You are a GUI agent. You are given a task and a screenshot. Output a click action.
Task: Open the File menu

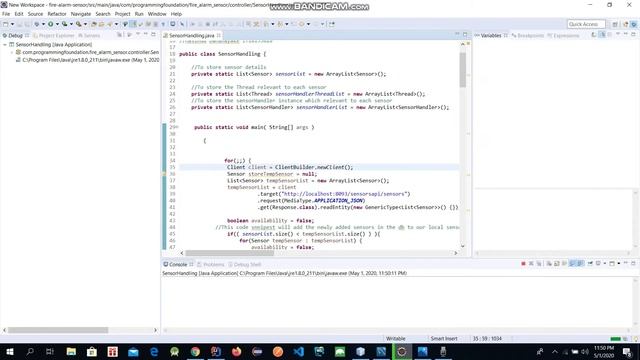pos(6,14)
